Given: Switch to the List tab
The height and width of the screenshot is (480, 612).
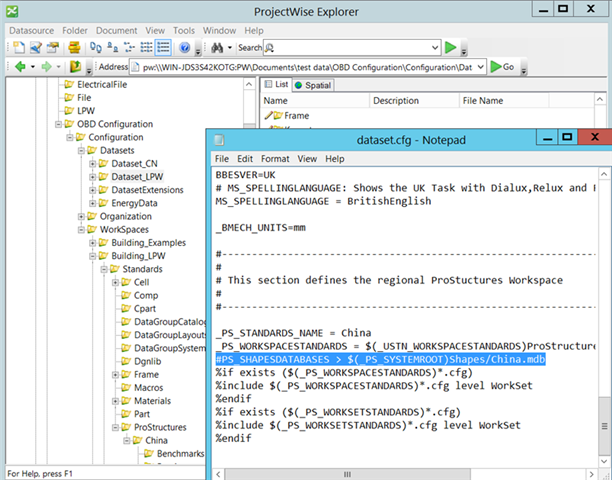Looking at the screenshot, I should [277, 84].
